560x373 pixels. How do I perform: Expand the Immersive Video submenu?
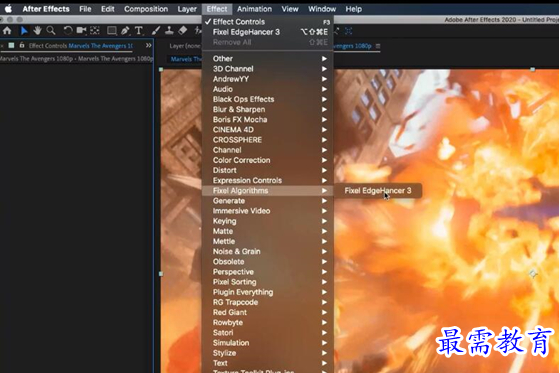coord(268,211)
